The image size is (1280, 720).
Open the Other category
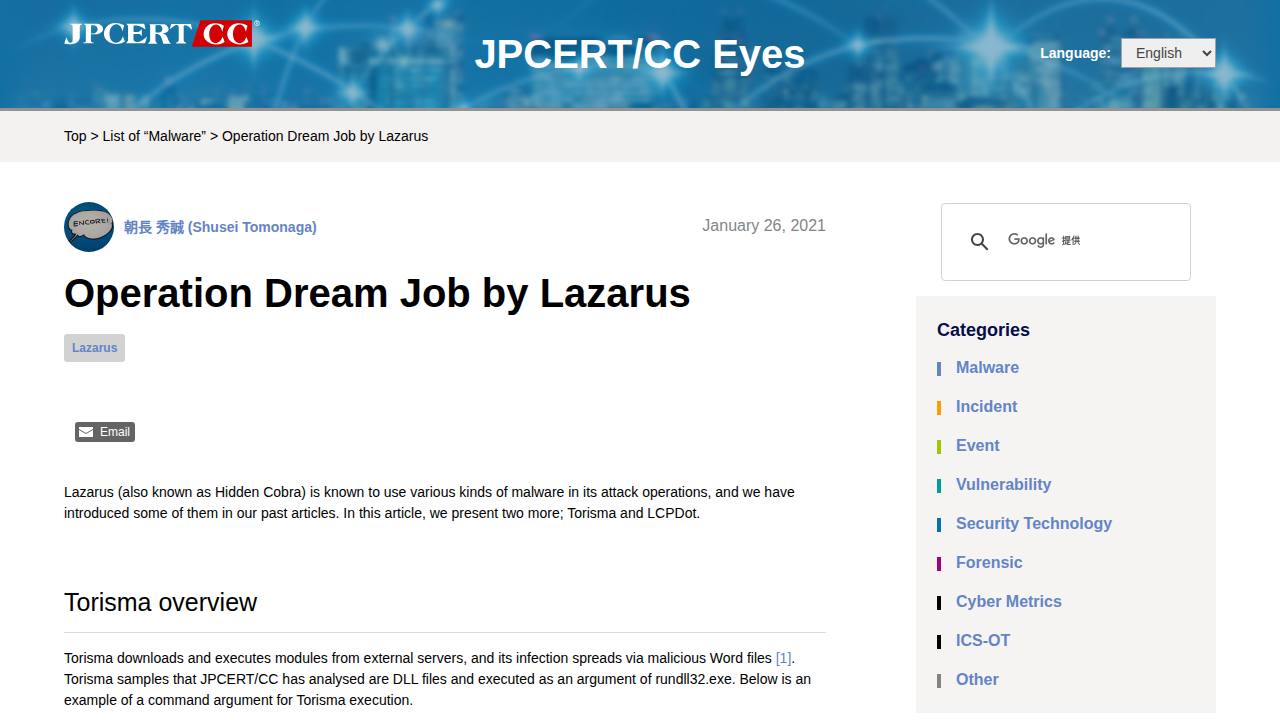[977, 680]
